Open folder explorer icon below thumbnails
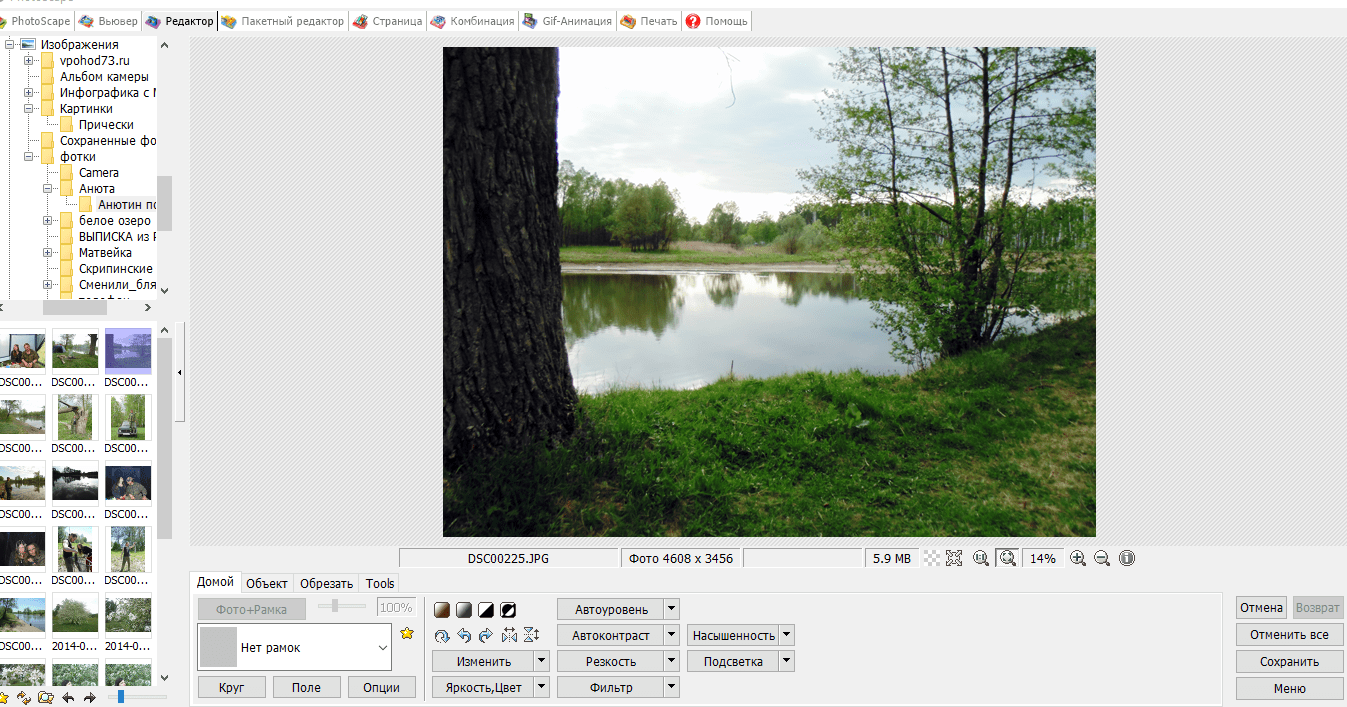 [46, 697]
